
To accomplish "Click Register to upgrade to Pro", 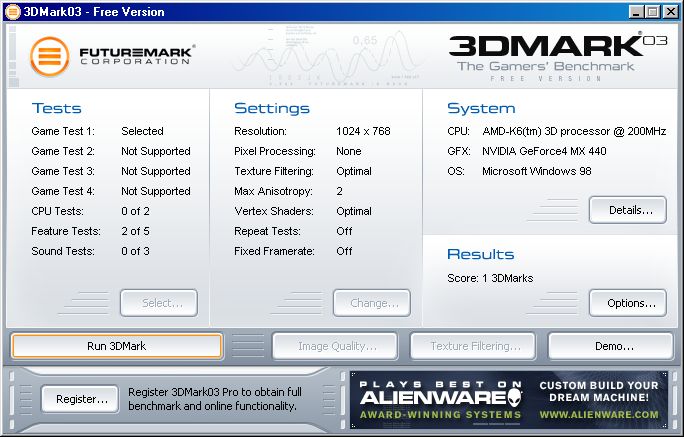I will 80,399.
